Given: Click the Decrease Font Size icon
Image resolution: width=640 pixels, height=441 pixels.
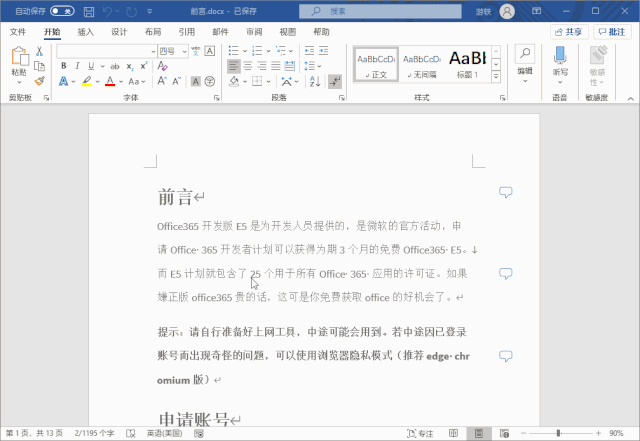Looking at the screenshot, I should 176,81.
